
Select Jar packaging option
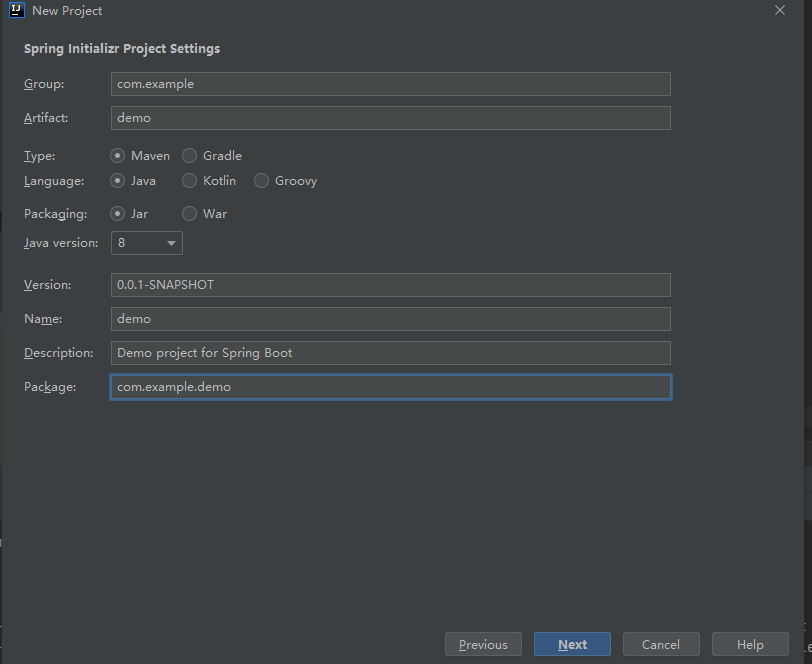[118, 214]
